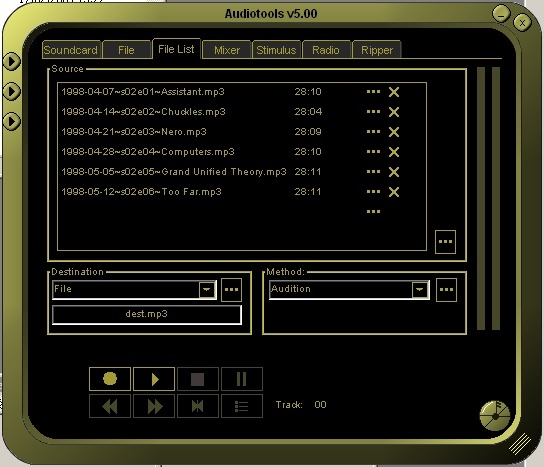
Task: Remove Computers.mp3 from the list
Action: pyautogui.click(x=394, y=152)
